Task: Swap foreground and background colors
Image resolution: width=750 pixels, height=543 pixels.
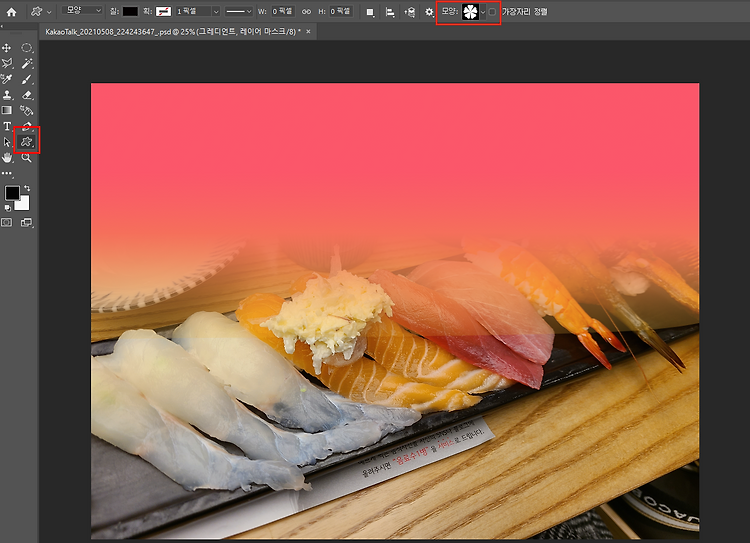Action: (x=27, y=188)
